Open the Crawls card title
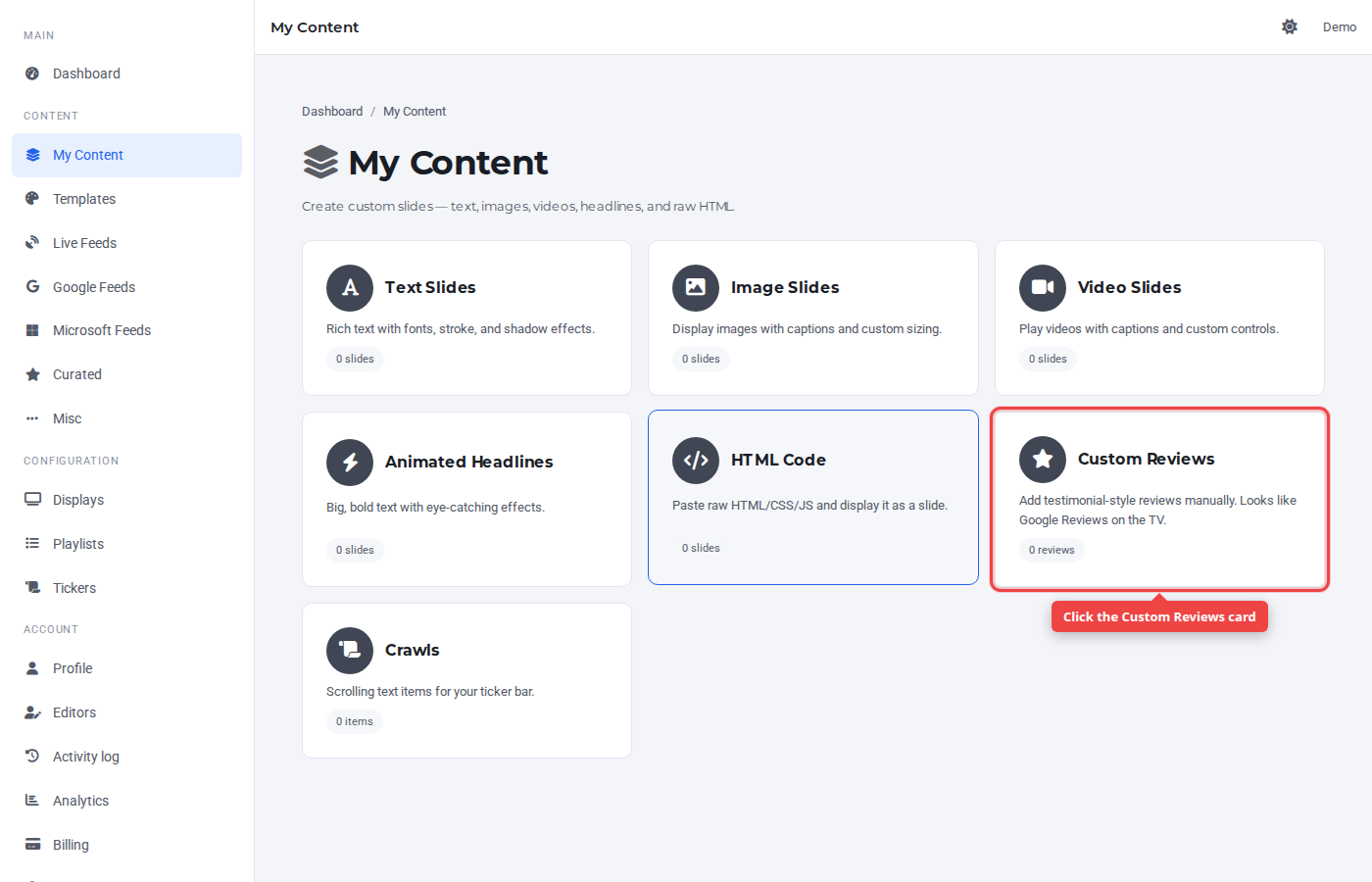Image resolution: width=1372 pixels, height=882 pixels. pyautogui.click(x=412, y=650)
